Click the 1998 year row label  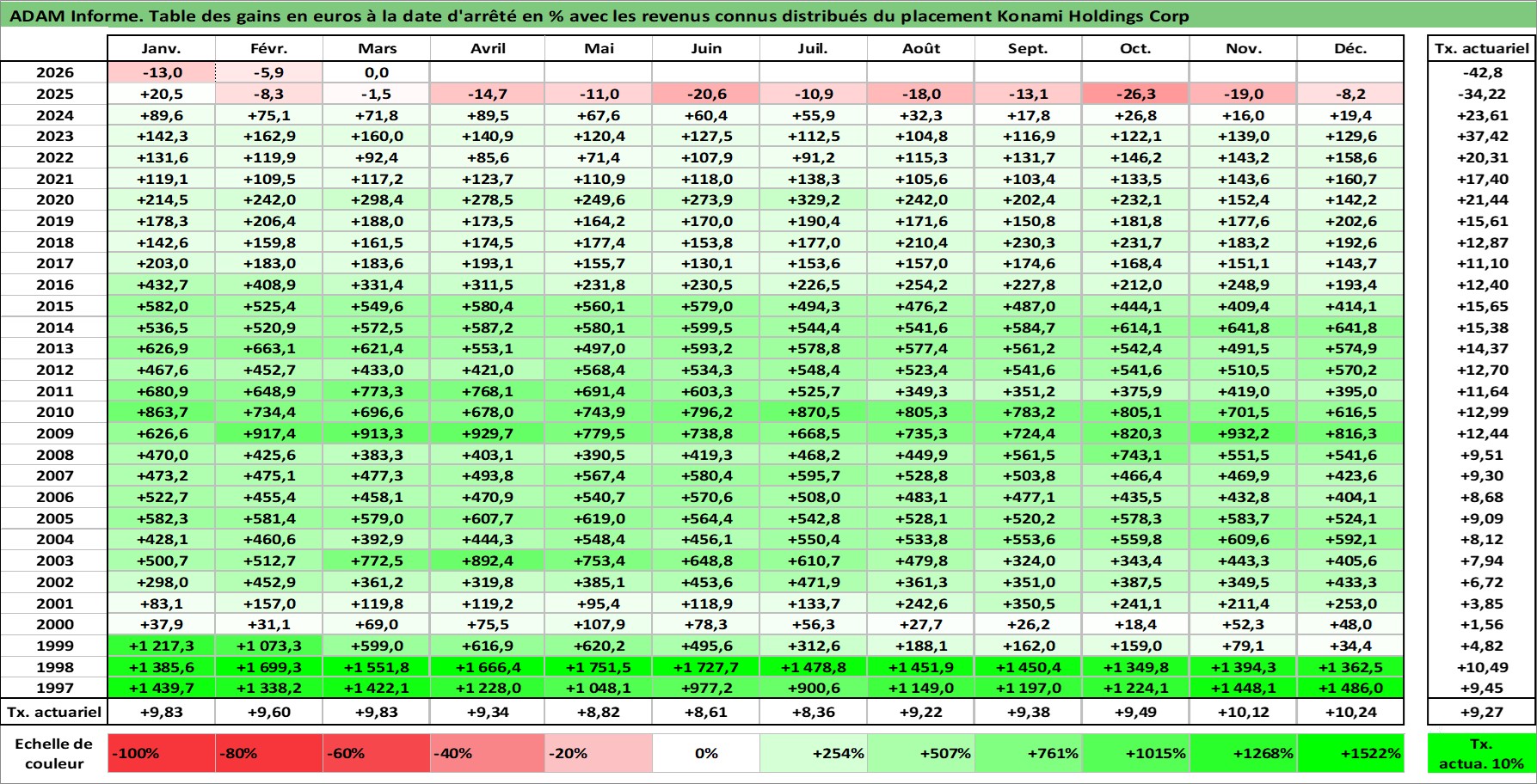tap(54, 667)
